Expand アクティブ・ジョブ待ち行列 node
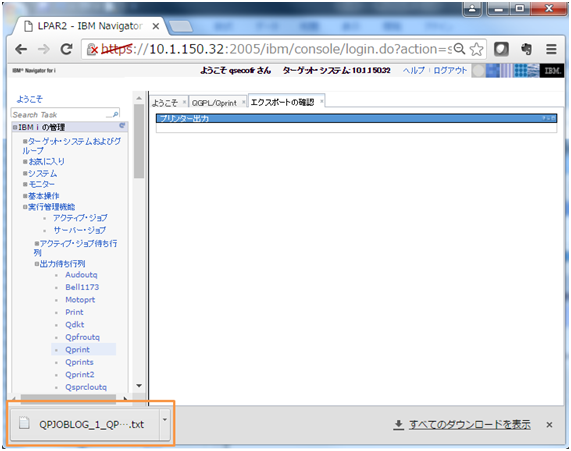The height and width of the screenshot is (451, 571). click(37, 243)
